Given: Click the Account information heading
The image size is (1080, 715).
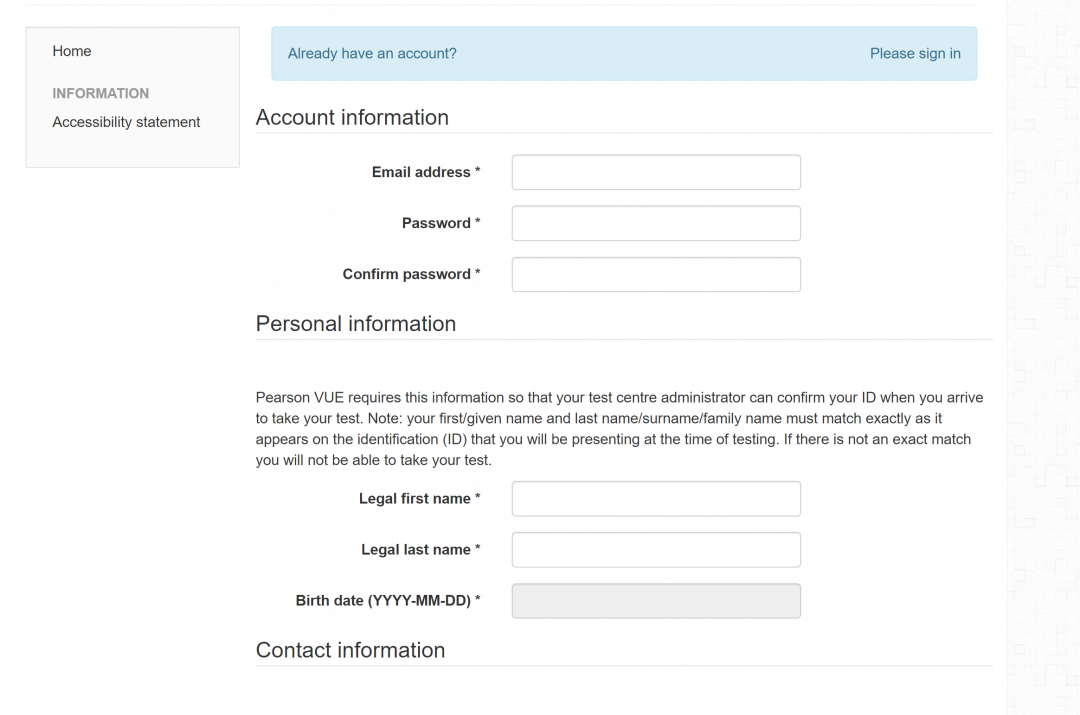Looking at the screenshot, I should click(352, 117).
